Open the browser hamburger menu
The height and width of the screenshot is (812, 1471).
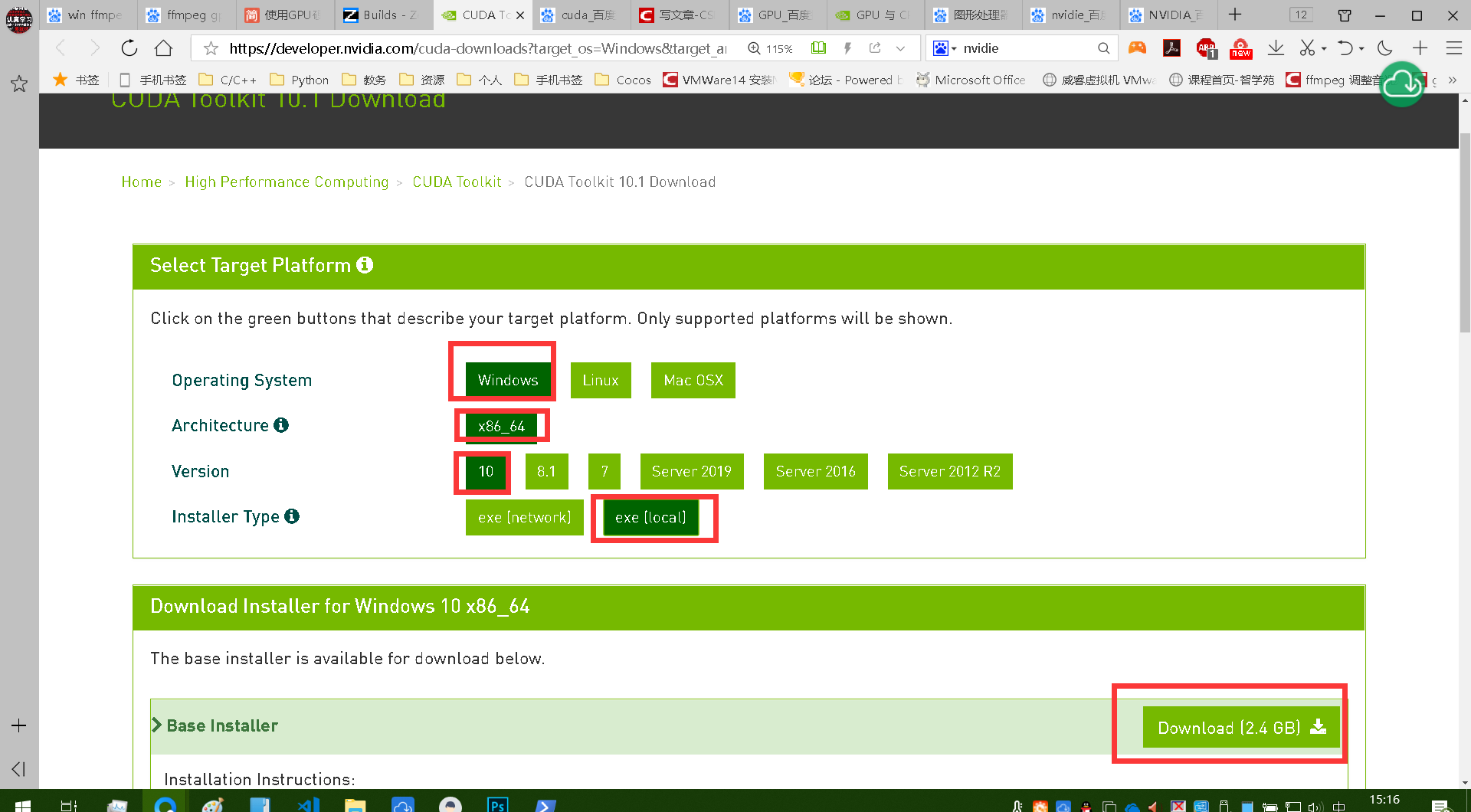1453,48
